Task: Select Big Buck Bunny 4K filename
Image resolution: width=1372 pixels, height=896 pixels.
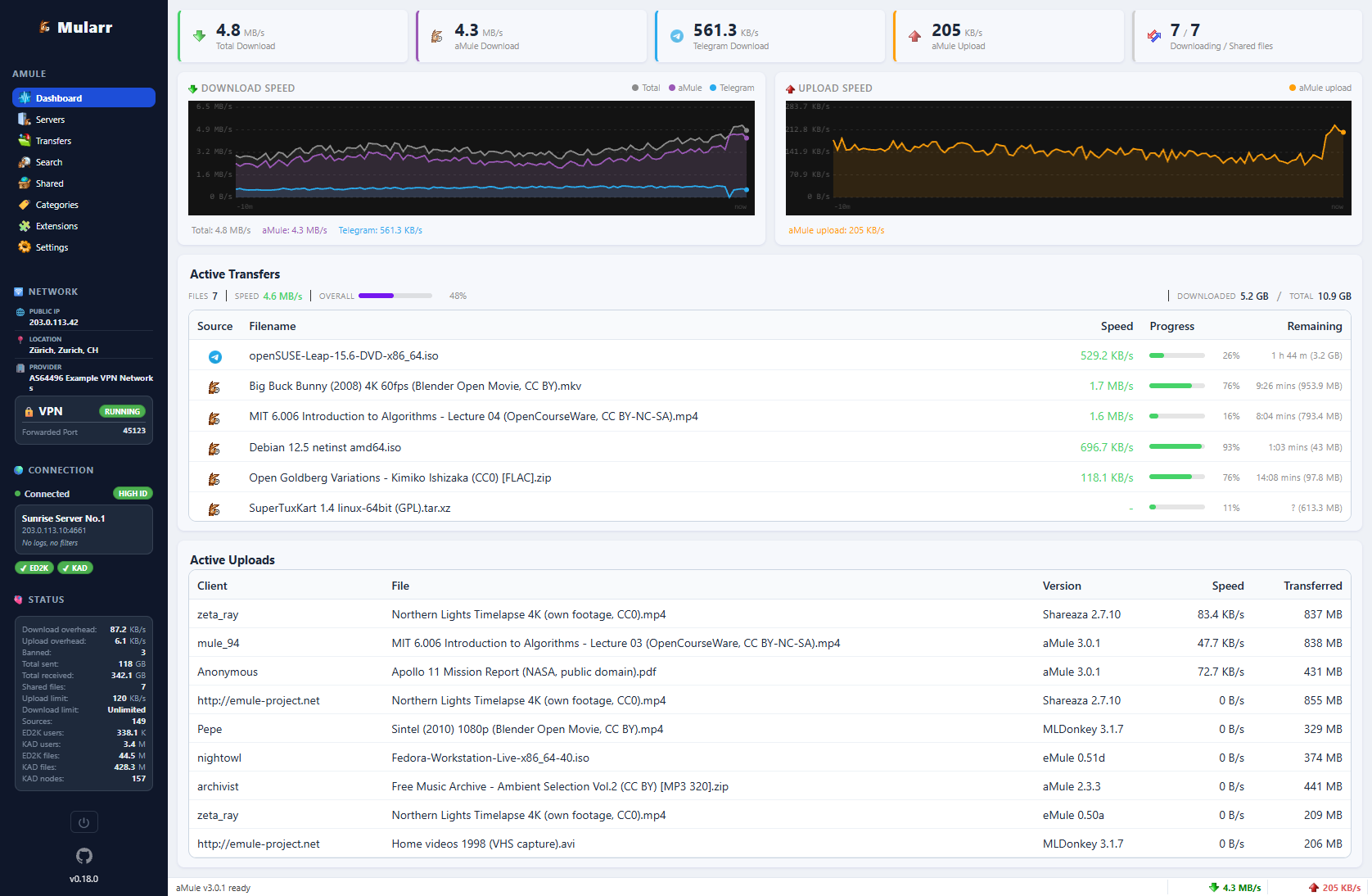Action: click(415, 386)
